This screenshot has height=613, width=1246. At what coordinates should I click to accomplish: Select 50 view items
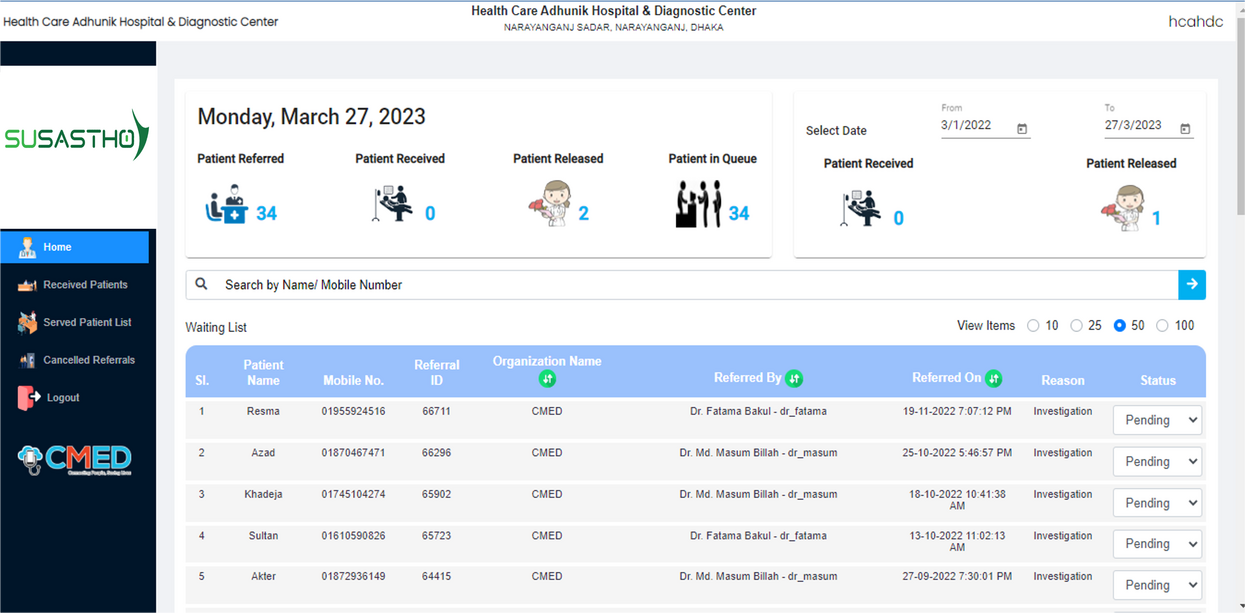pyautogui.click(x=1119, y=325)
